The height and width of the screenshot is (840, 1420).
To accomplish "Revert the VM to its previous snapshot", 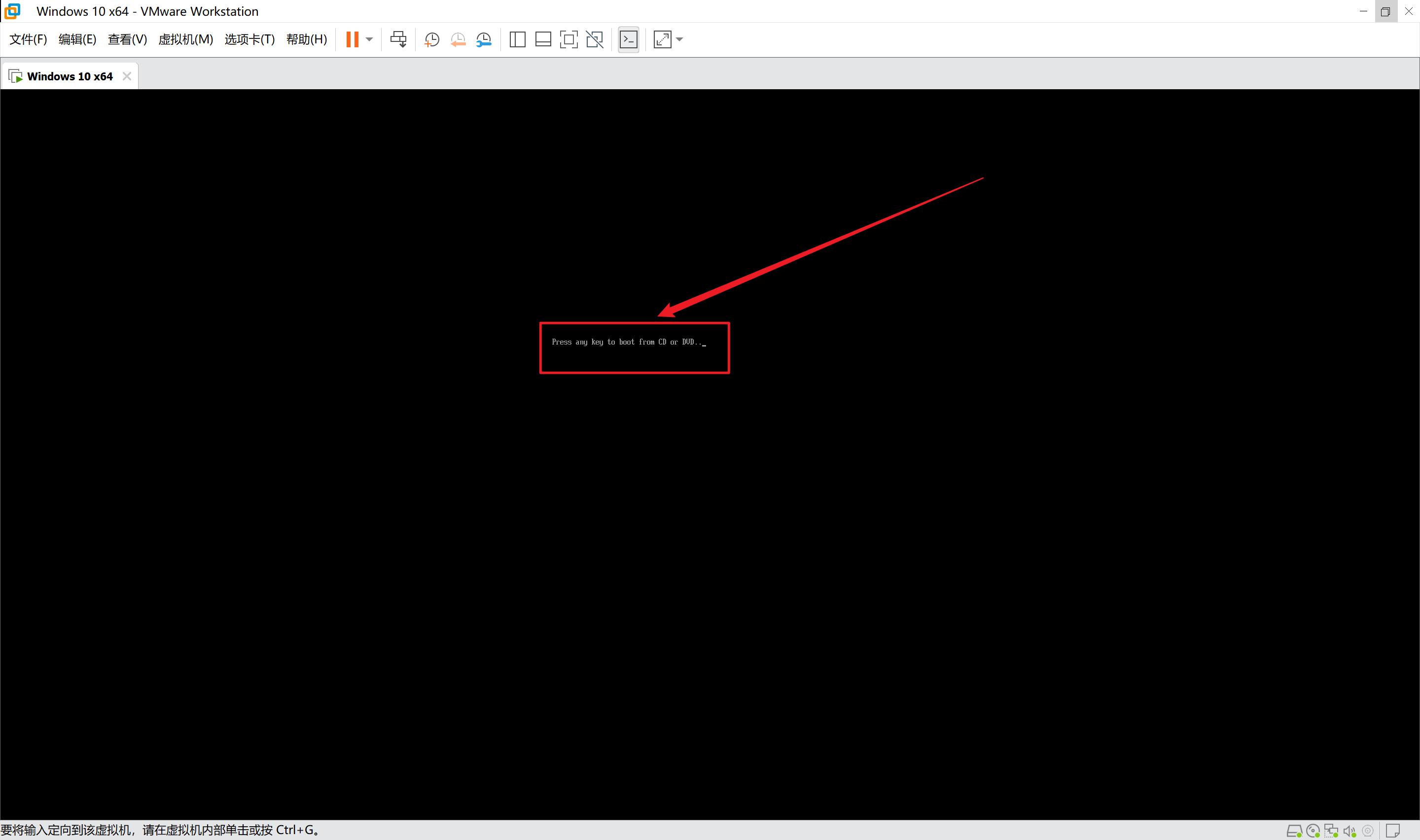I will point(458,39).
